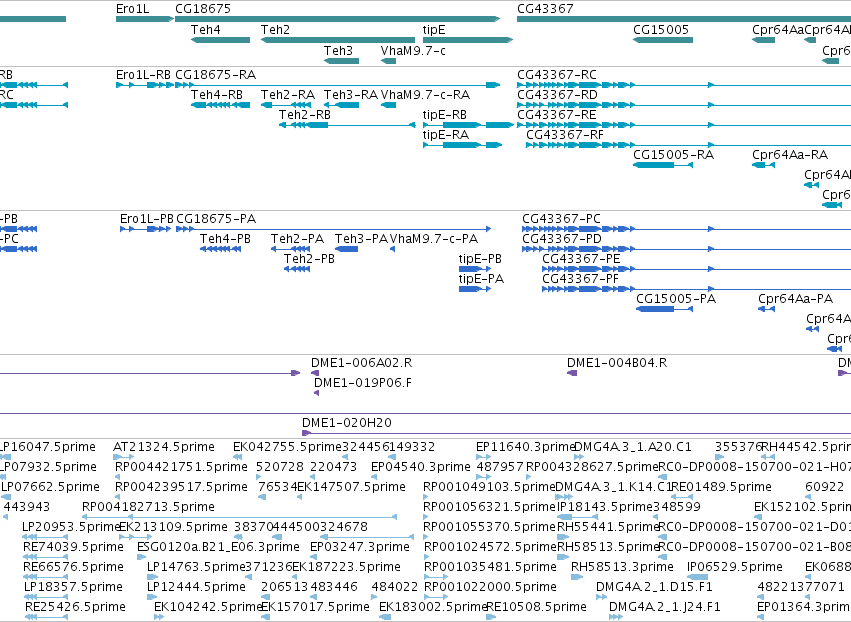Image resolution: width=851 pixels, height=622 pixels.
Task: Select the CG18675 gene label
Action: [203, 9]
